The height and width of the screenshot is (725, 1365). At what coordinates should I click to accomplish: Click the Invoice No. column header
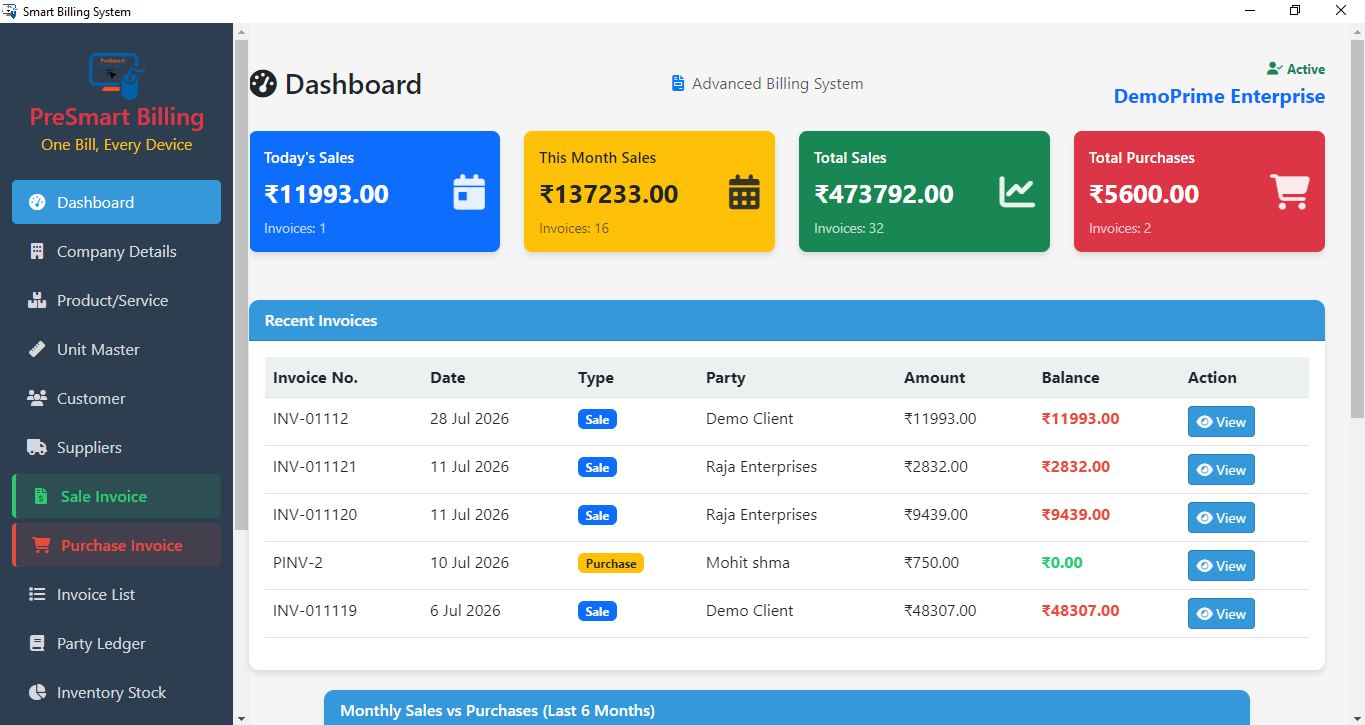pos(315,377)
